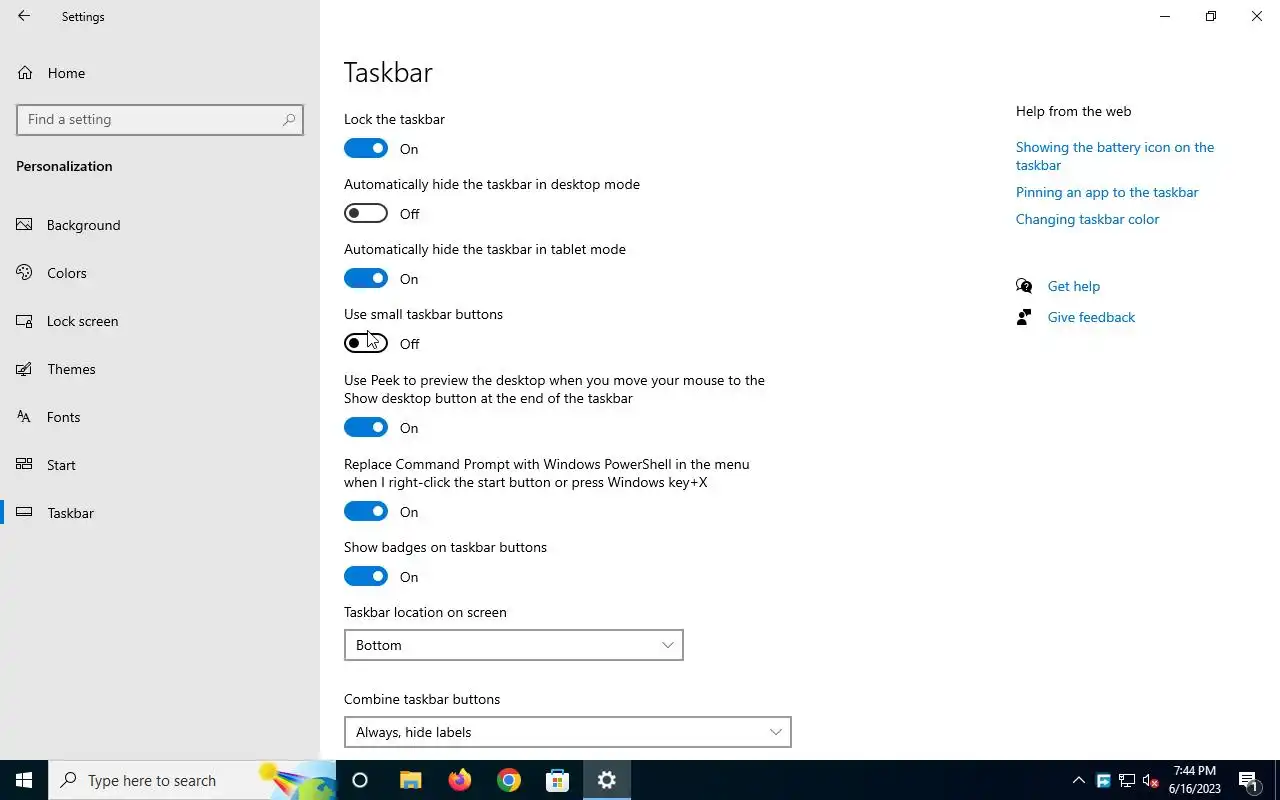Viewport: 1280px width, 800px height.
Task: Open Themes icon in sidebar
Action: point(25,369)
